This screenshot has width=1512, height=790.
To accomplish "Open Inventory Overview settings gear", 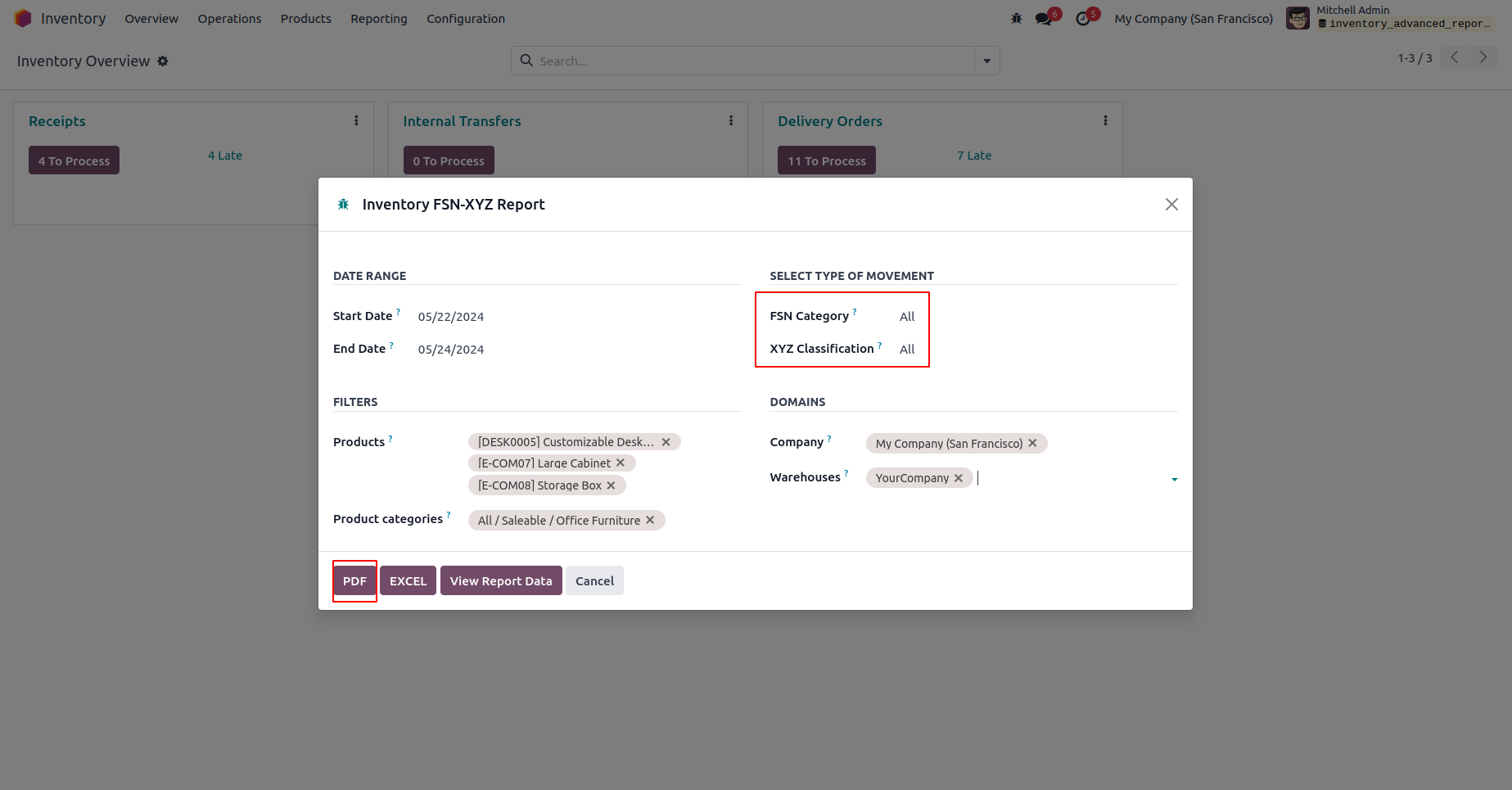I will click(163, 61).
